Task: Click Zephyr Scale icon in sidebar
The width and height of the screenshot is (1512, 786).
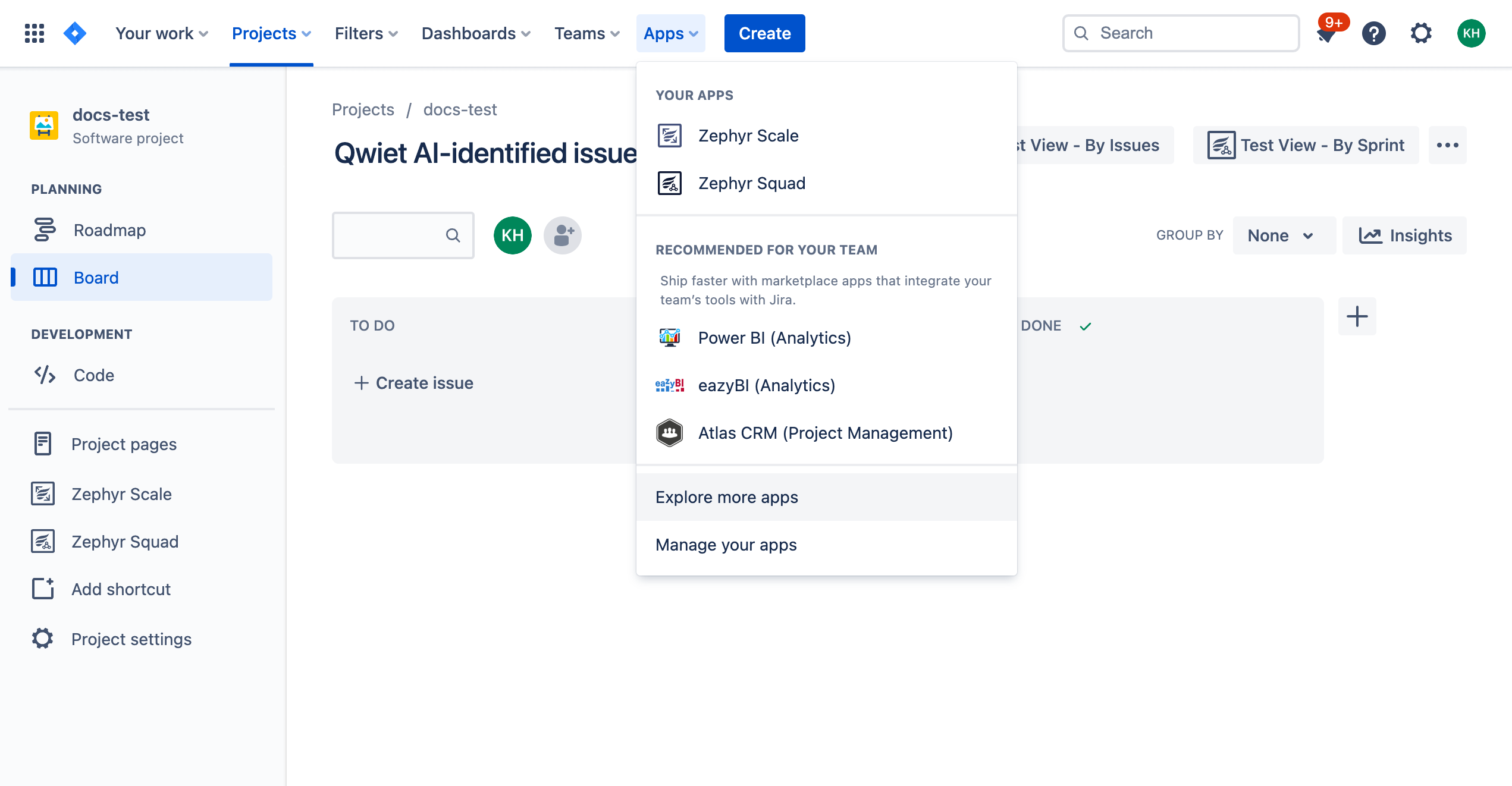Action: pyautogui.click(x=43, y=493)
